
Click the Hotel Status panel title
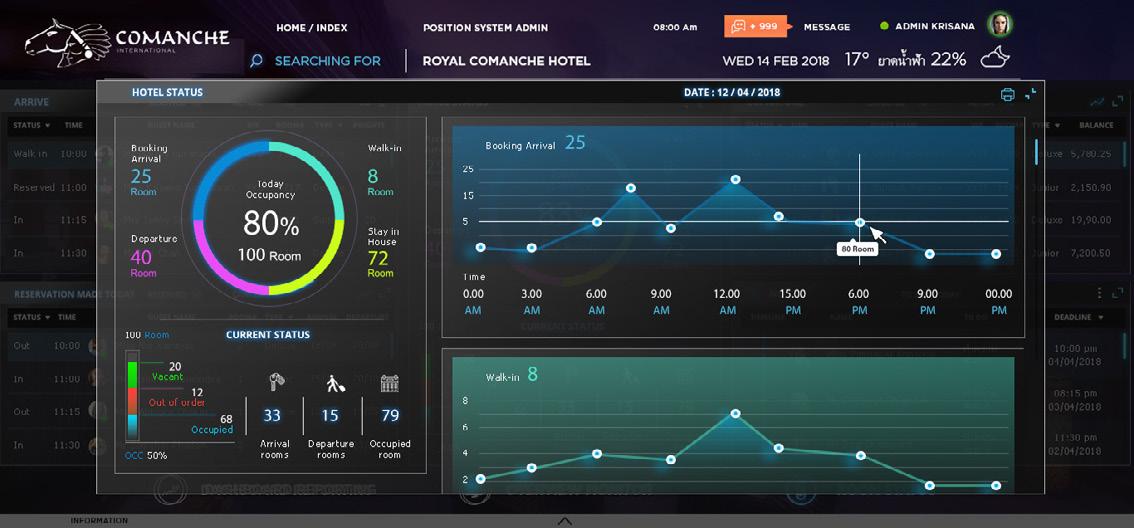coord(167,93)
